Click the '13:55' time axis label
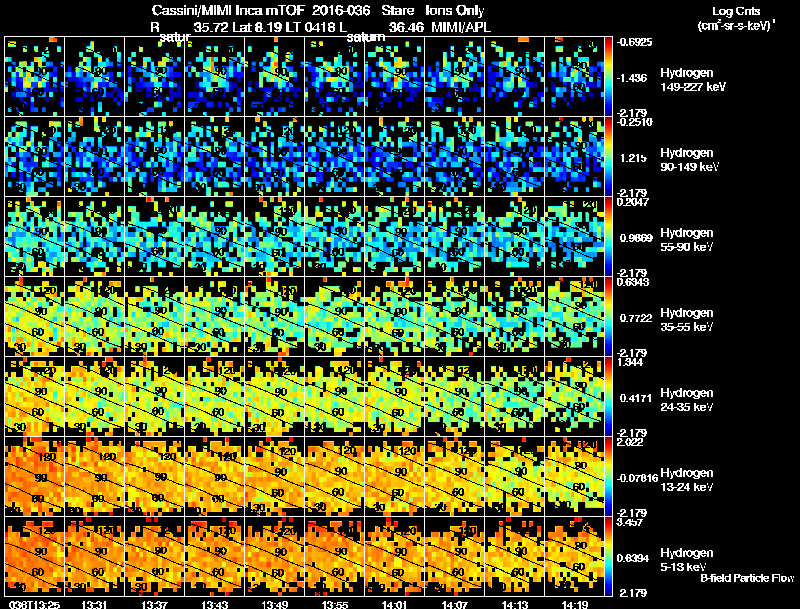 [334, 604]
